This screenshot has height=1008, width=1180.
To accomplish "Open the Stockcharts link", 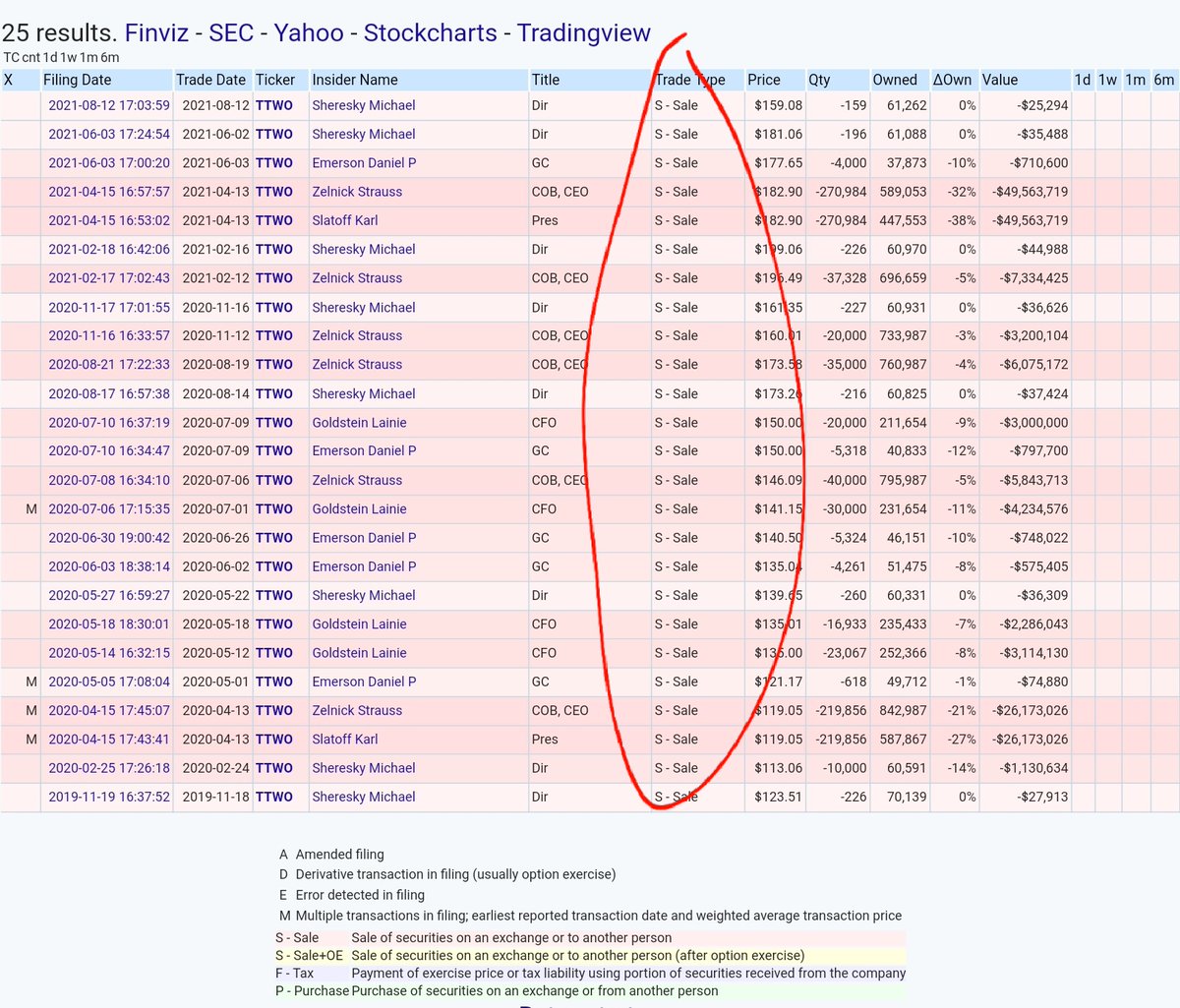I will click(x=431, y=32).
